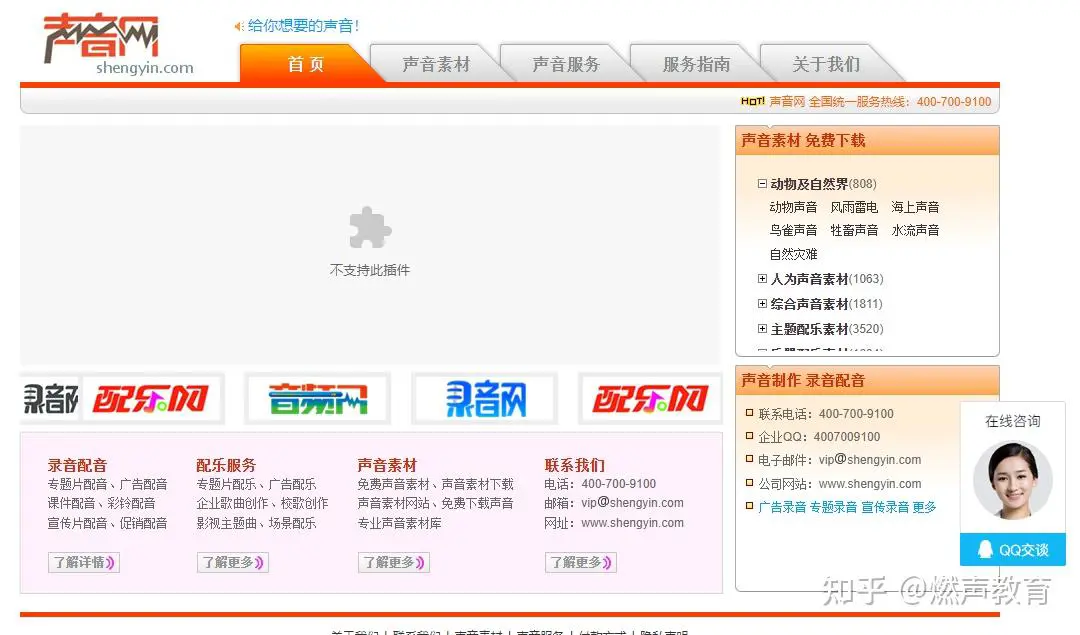1080x635 pixels.
Task: Click 邮箱: vip@shengyin.com in 联系我们
Action: coord(614,503)
